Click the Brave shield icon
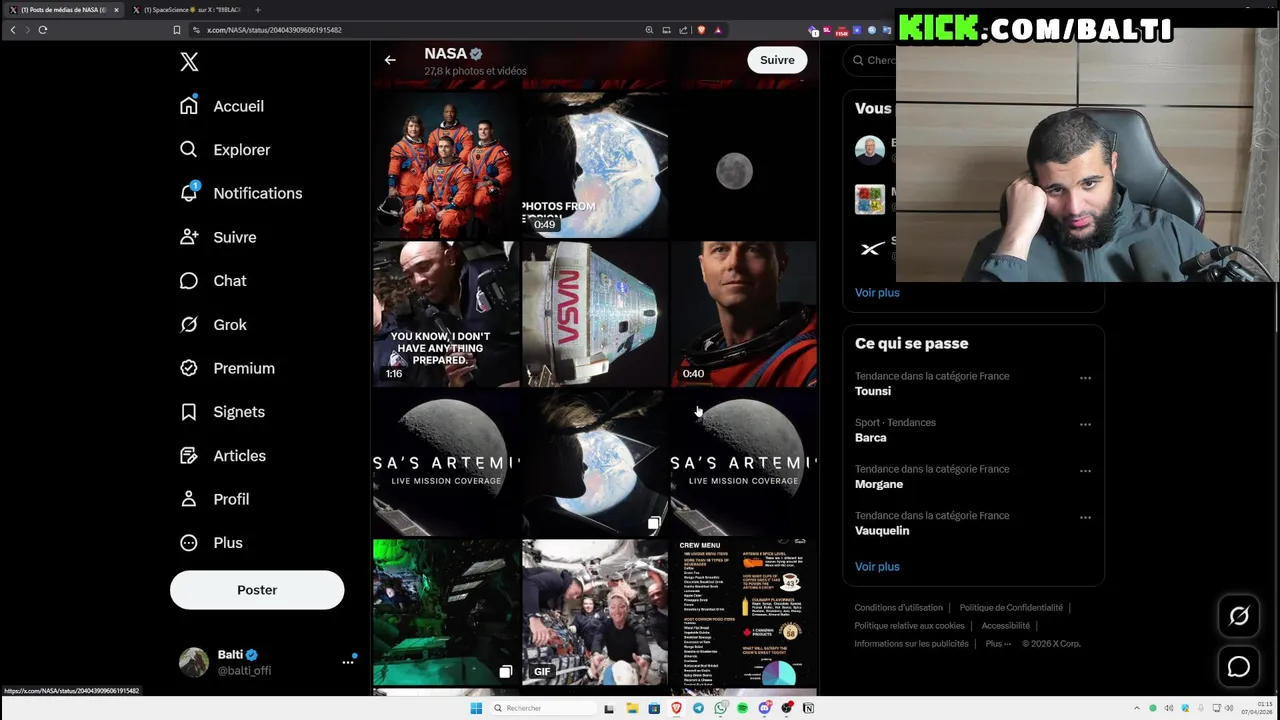This screenshot has height=720, width=1280. [x=701, y=30]
